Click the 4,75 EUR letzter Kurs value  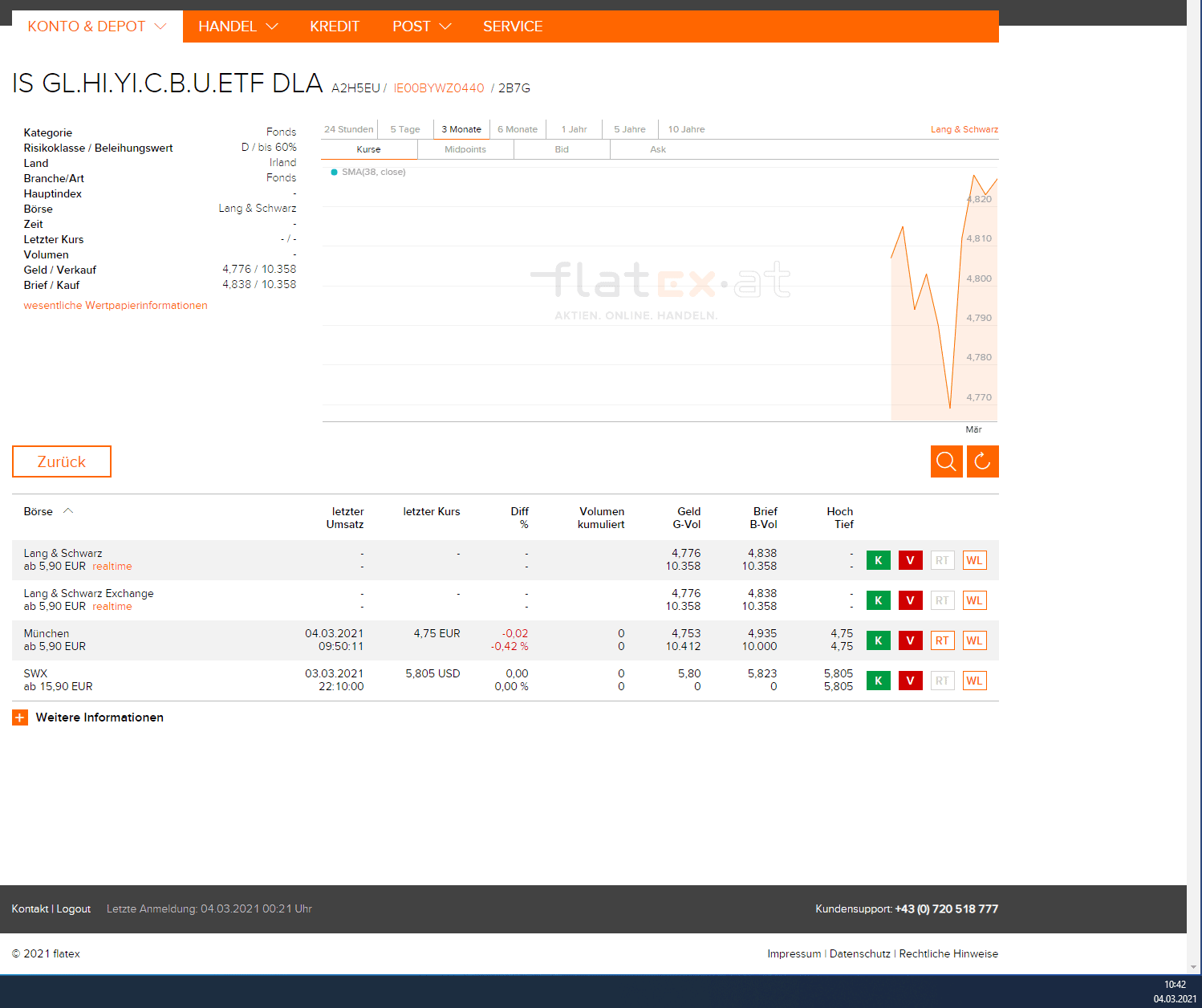437,633
